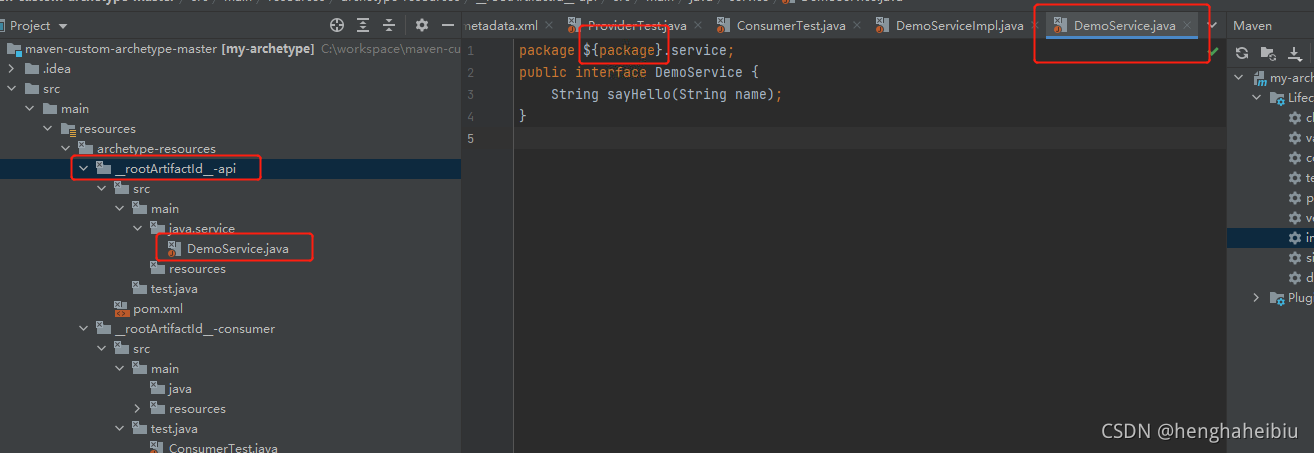The image size is (1314, 453).
Task: Click the sayHello method name in editor
Action: [x=639, y=94]
